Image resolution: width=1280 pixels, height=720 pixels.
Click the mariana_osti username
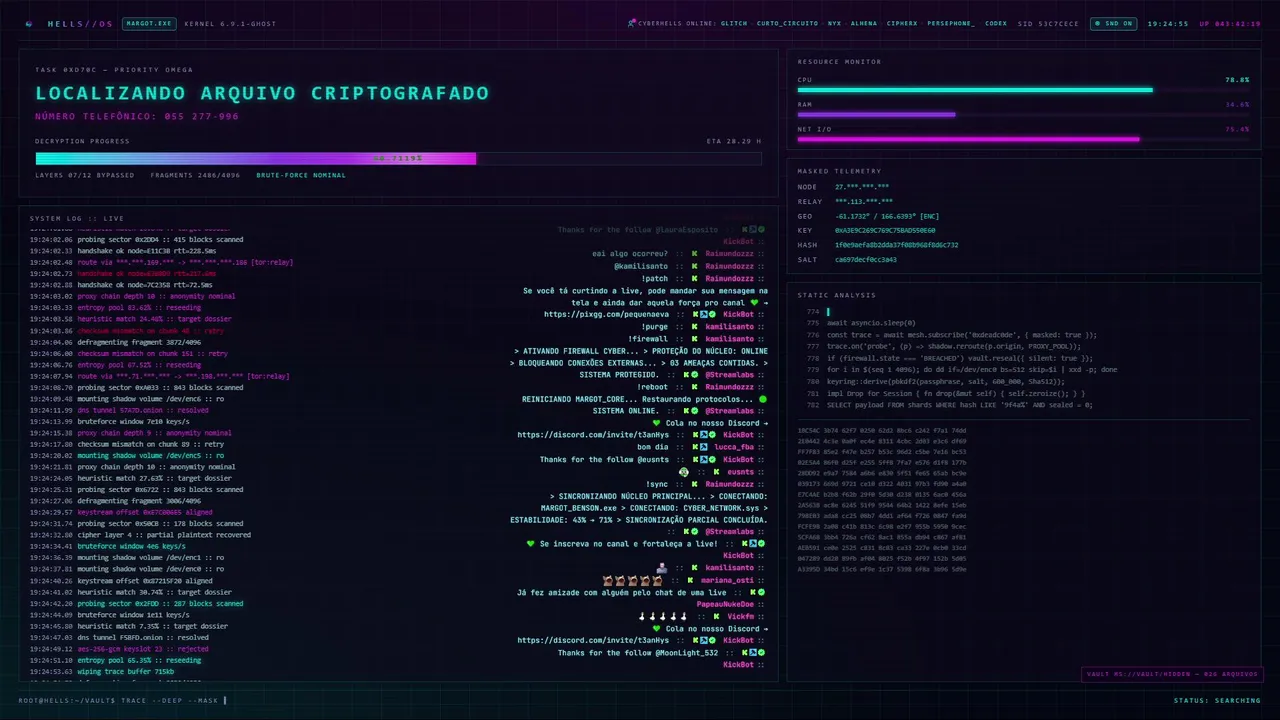(727, 580)
